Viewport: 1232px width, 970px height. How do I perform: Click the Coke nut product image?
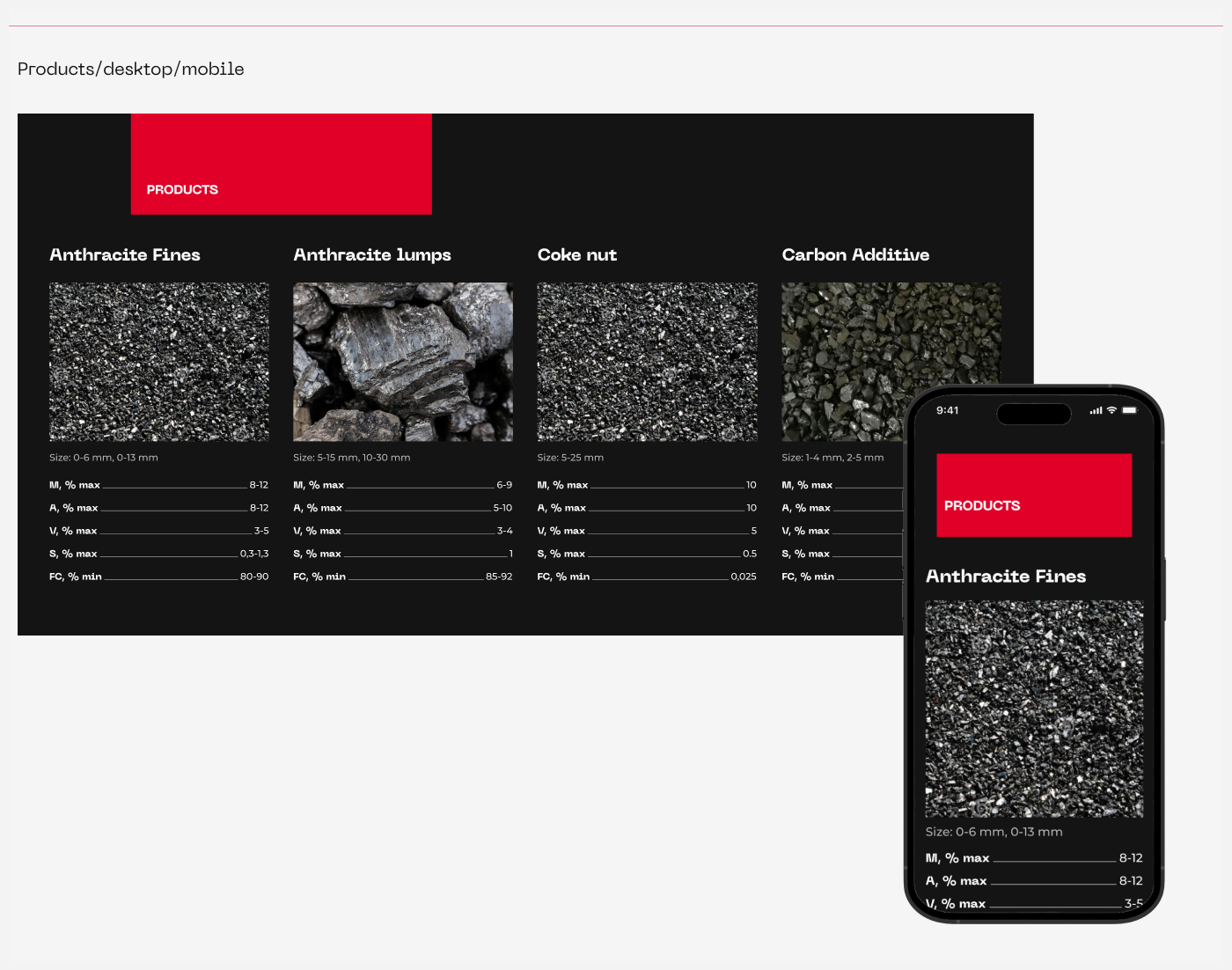click(x=647, y=362)
